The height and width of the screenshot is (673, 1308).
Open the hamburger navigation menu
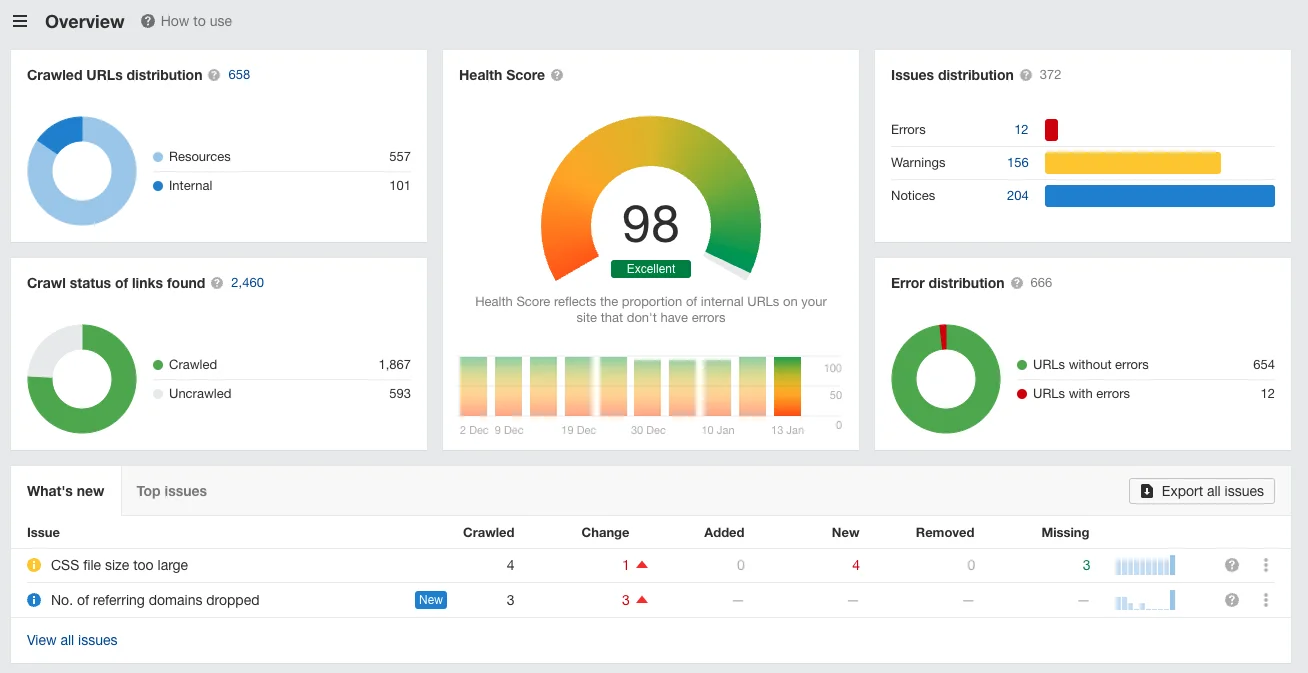(20, 21)
